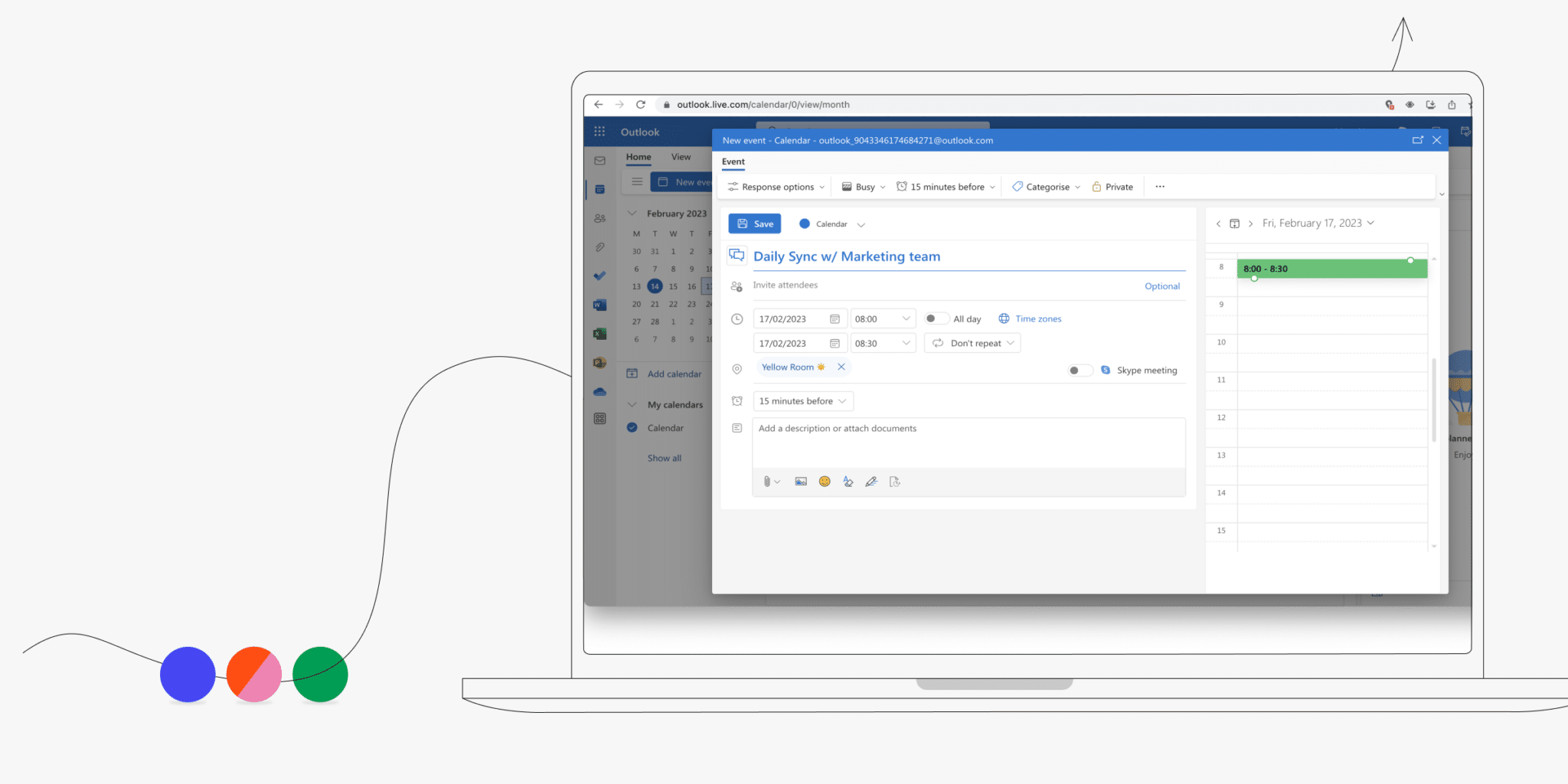Switch to the Event tab
The image size is (1568, 784).
[733, 162]
